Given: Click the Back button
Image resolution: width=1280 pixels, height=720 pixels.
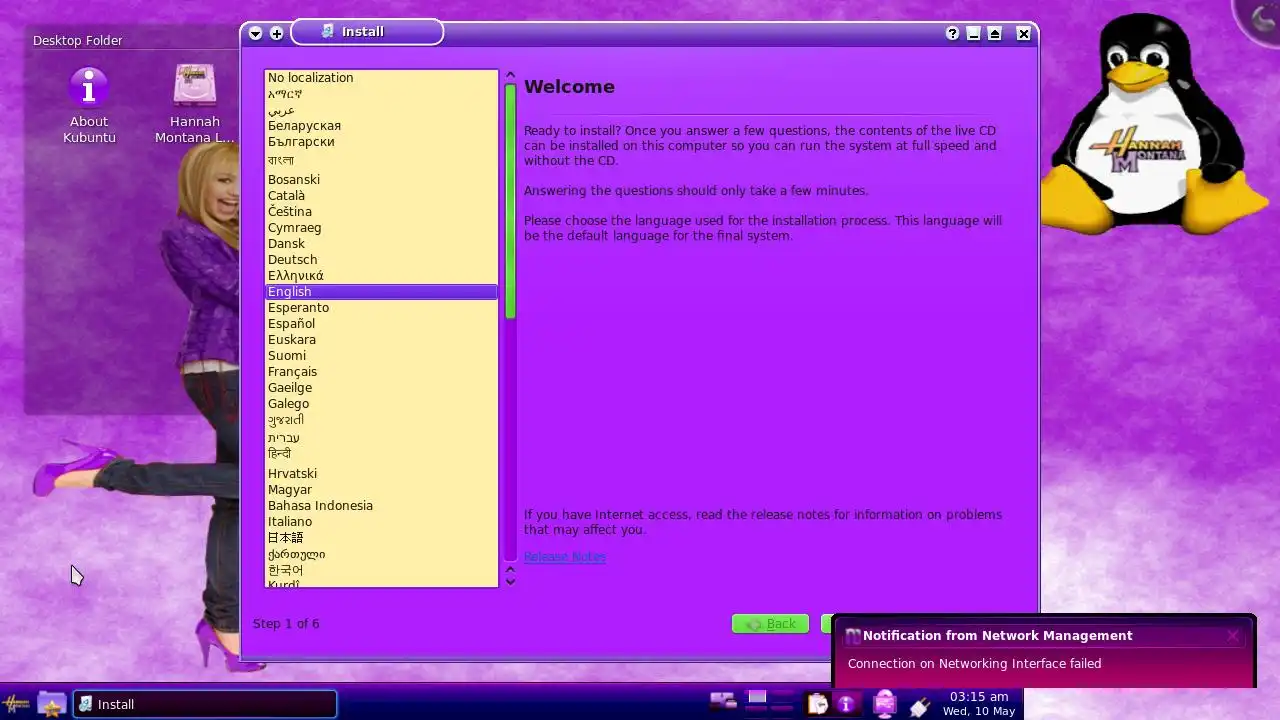Looking at the screenshot, I should tap(770, 624).
